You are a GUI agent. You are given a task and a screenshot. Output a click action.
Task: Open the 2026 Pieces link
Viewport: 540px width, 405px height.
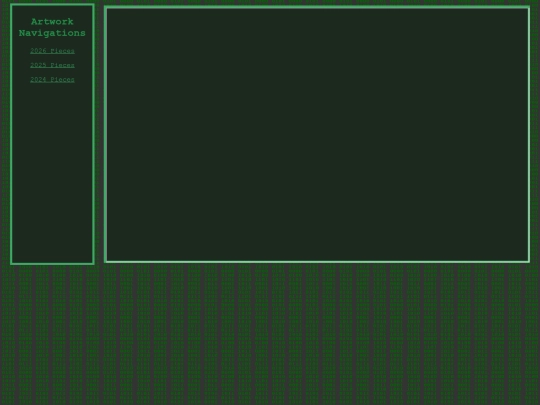(52, 51)
